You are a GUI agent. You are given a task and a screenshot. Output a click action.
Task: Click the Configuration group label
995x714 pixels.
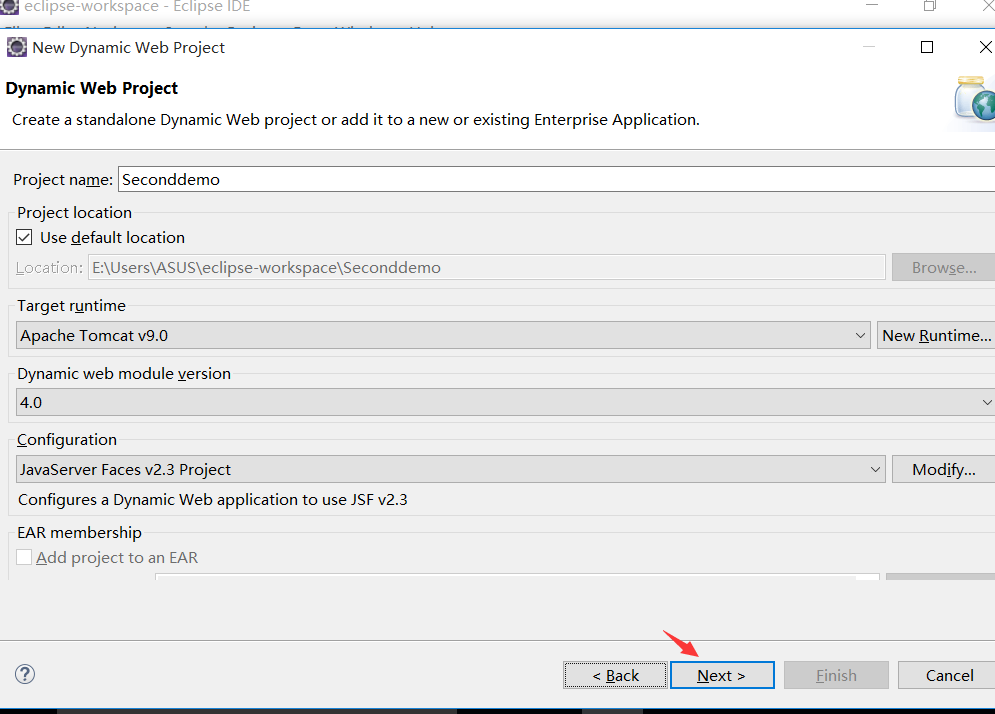pyautogui.click(x=67, y=440)
